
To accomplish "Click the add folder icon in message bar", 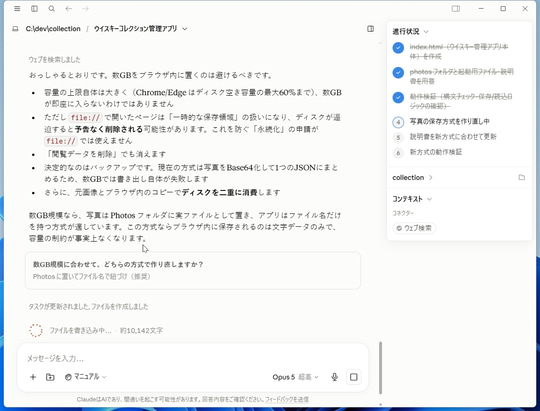I will [x=50, y=377].
